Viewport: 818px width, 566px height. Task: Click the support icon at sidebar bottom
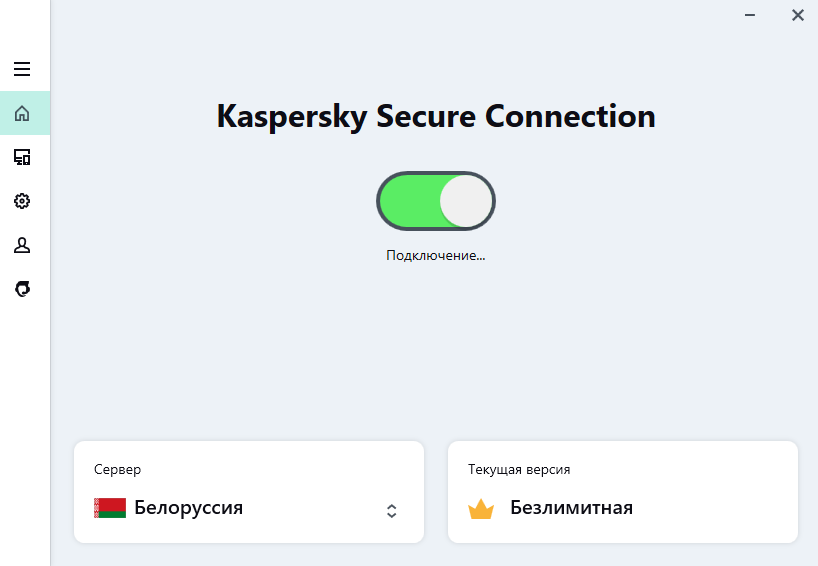(x=22, y=289)
